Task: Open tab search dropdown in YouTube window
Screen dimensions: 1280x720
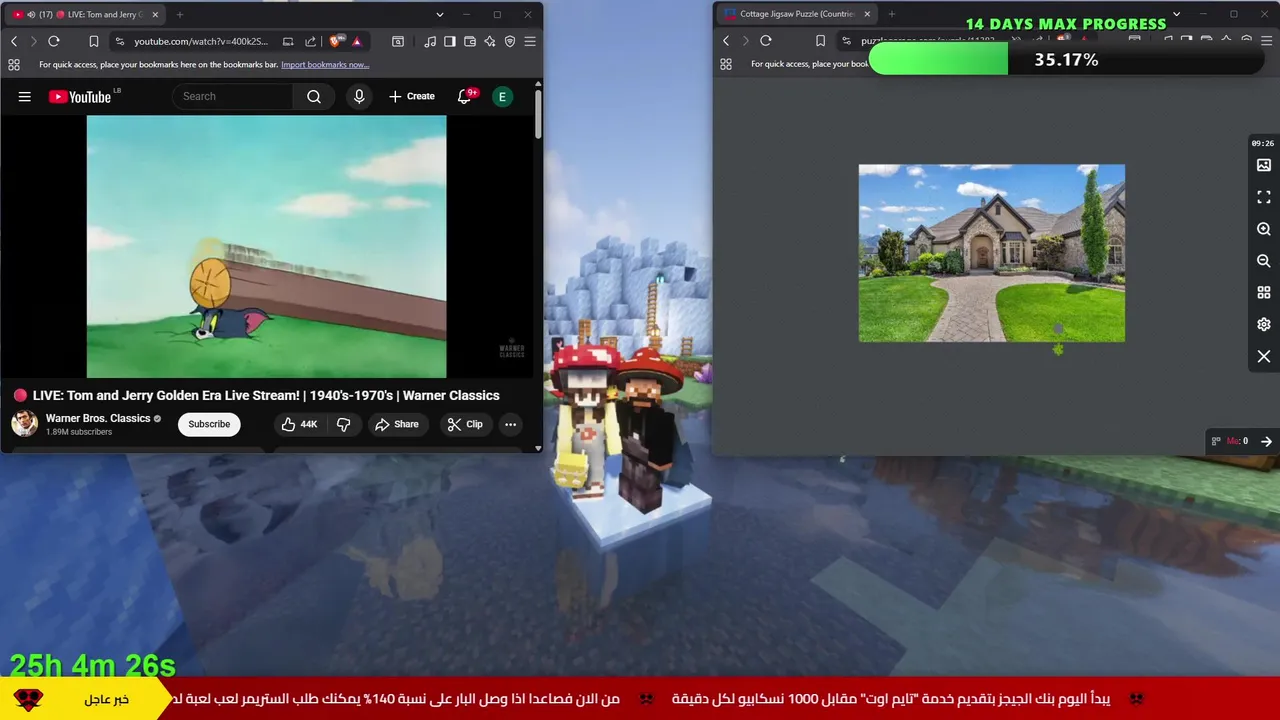Action: click(x=439, y=15)
